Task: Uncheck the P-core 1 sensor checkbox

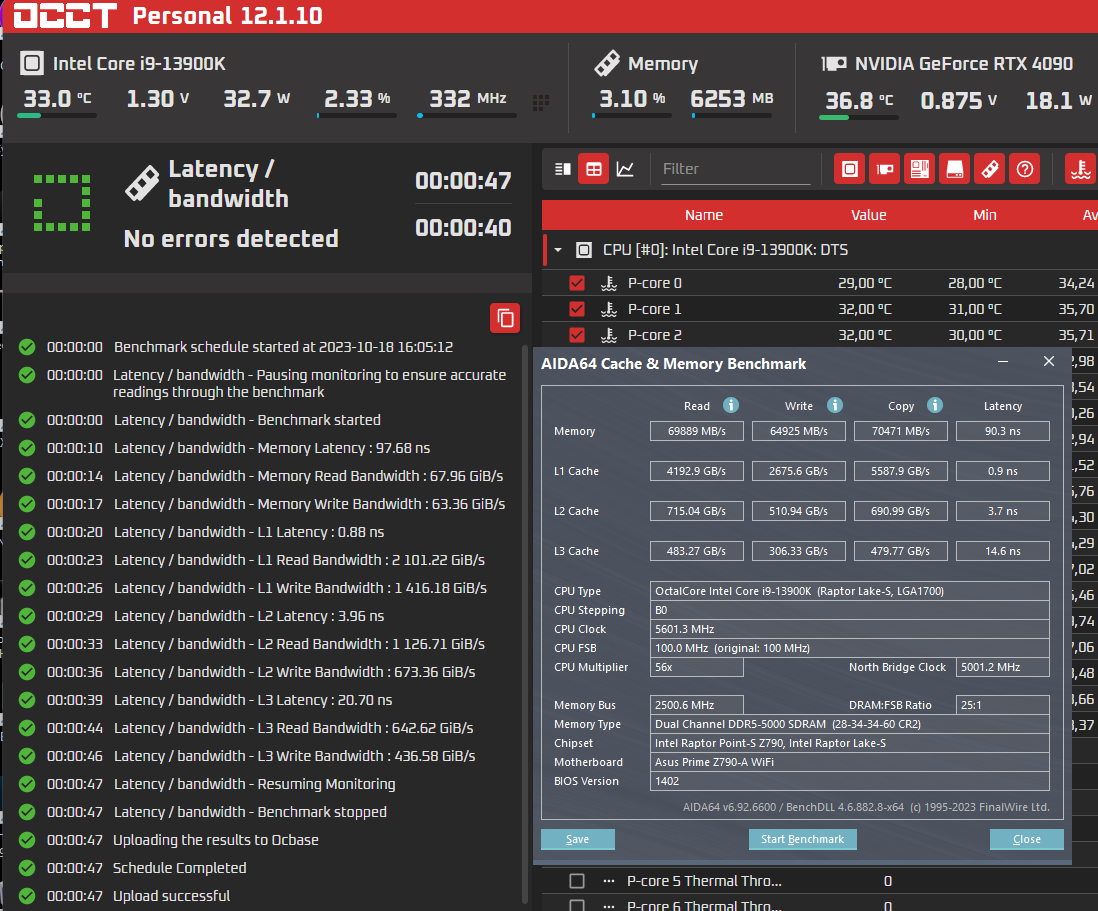Action: point(577,309)
